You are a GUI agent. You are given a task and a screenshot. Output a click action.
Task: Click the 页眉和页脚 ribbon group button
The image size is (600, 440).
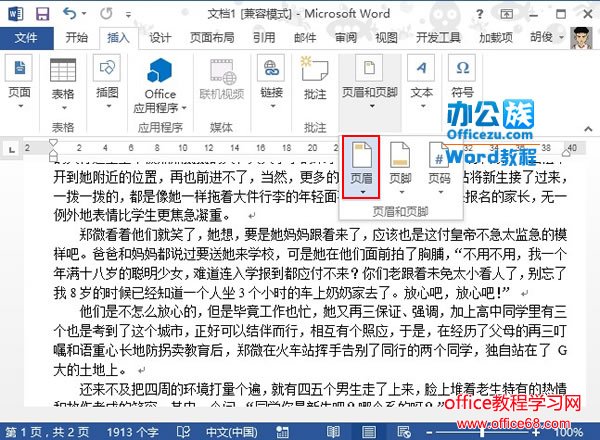(370, 82)
